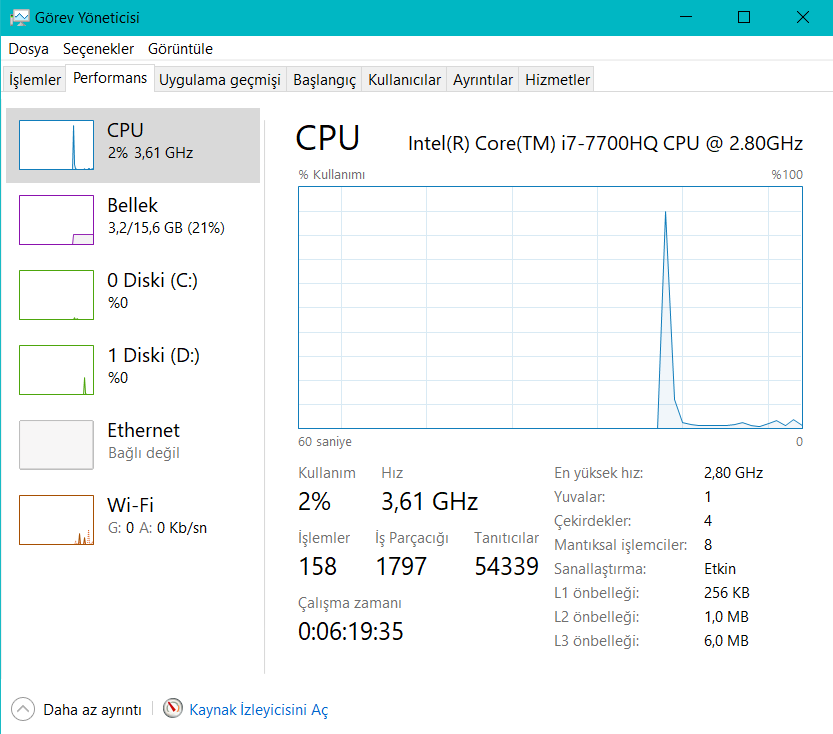Select the Bellek mini graph thumbnail
Screen dimensions: 833x734
tap(56, 220)
